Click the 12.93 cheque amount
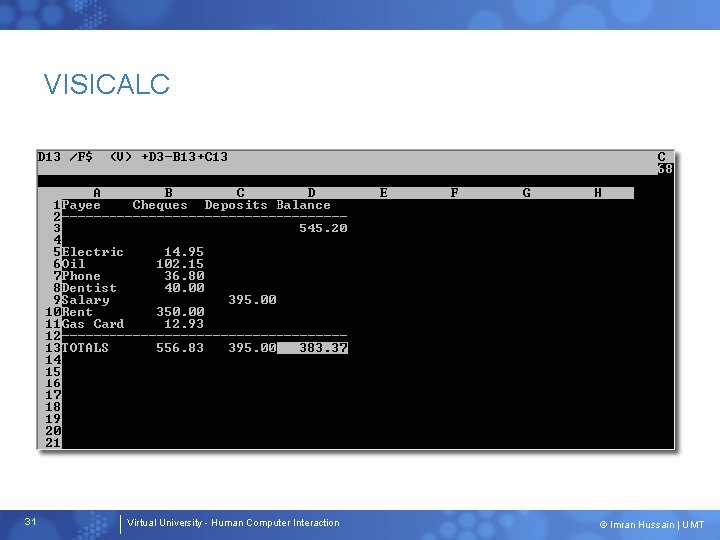The height and width of the screenshot is (540, 720). point(184,324)
